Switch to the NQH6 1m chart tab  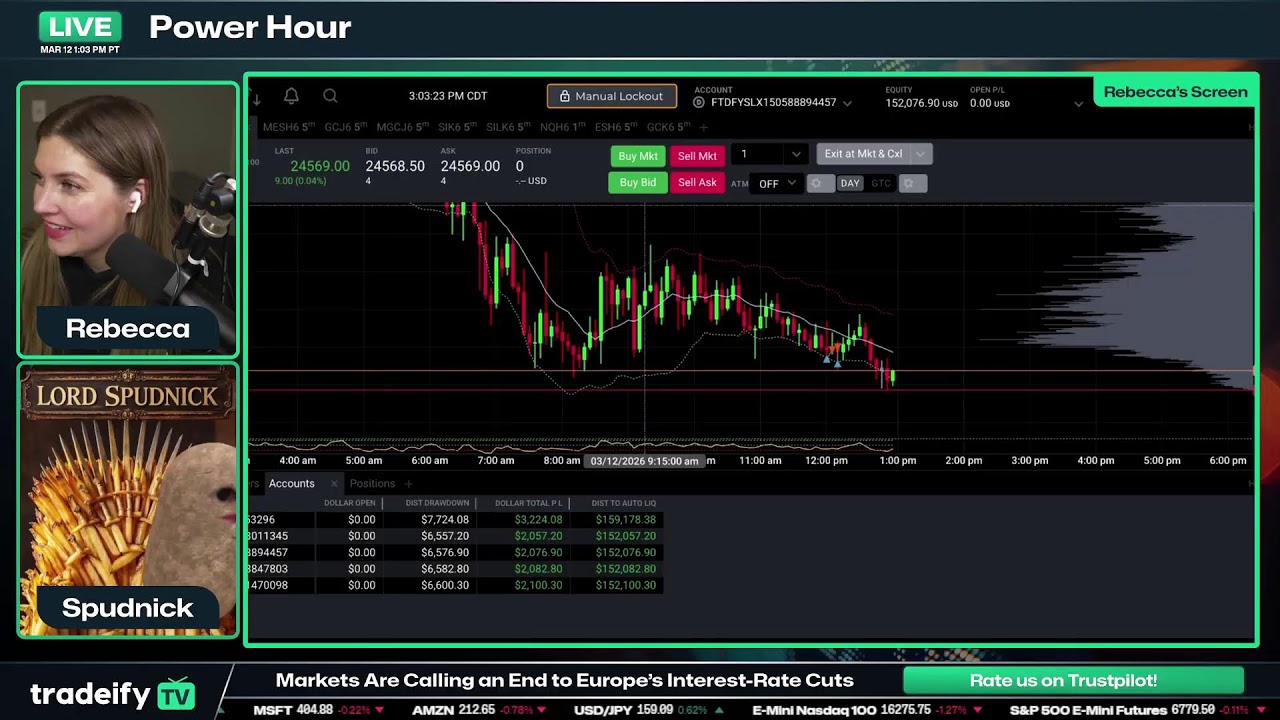click(562, 127)
